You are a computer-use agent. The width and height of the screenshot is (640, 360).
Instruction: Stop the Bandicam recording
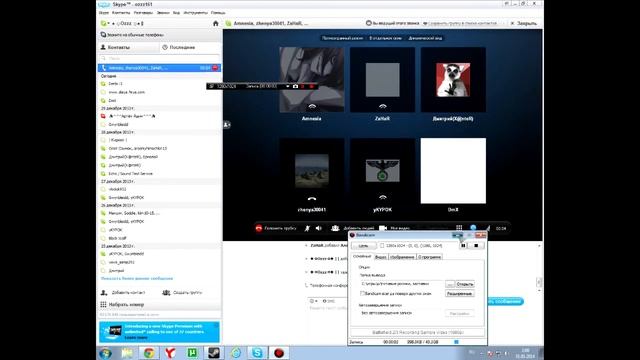tap(476, 245)
